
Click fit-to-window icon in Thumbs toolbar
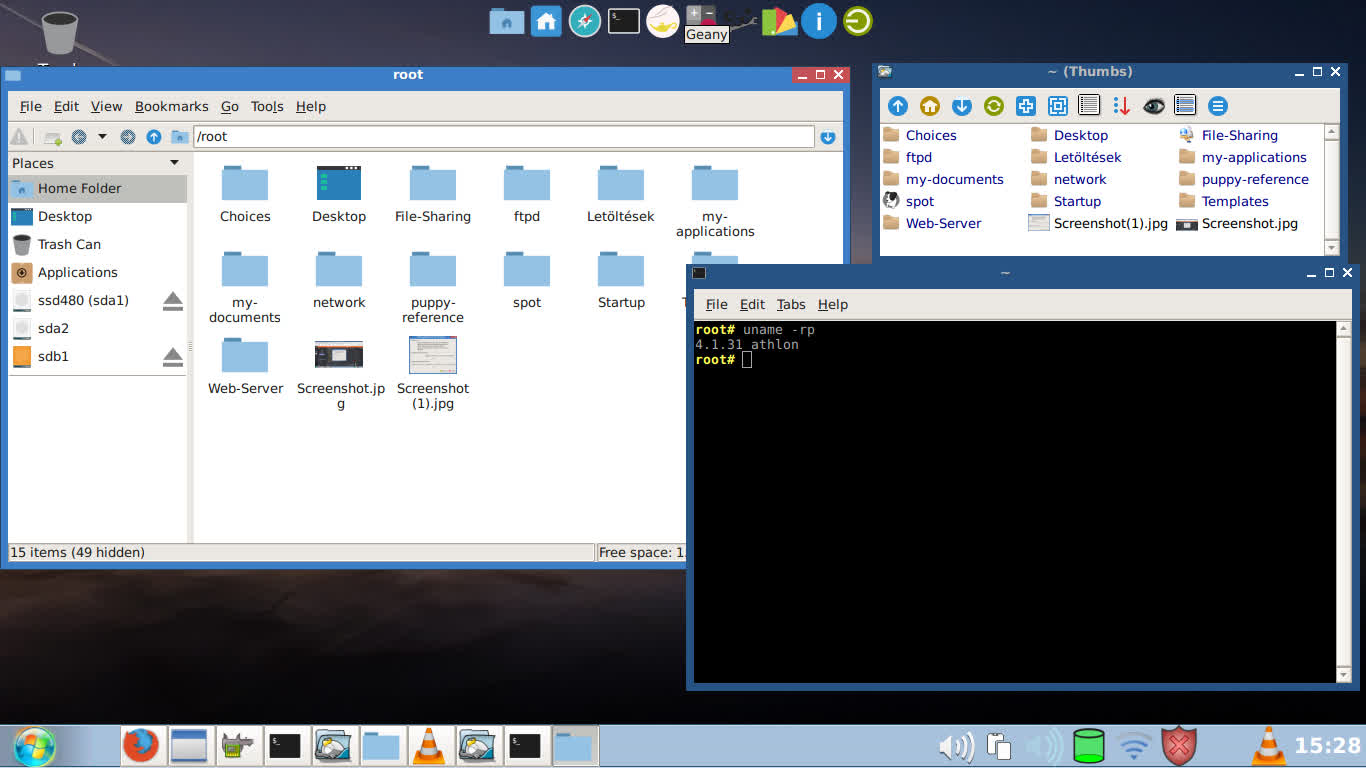[1058, 106]
